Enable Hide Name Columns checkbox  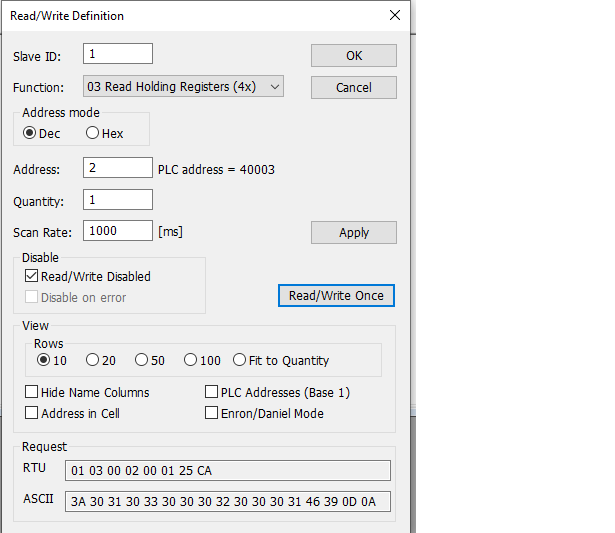[x=33, y=393]
